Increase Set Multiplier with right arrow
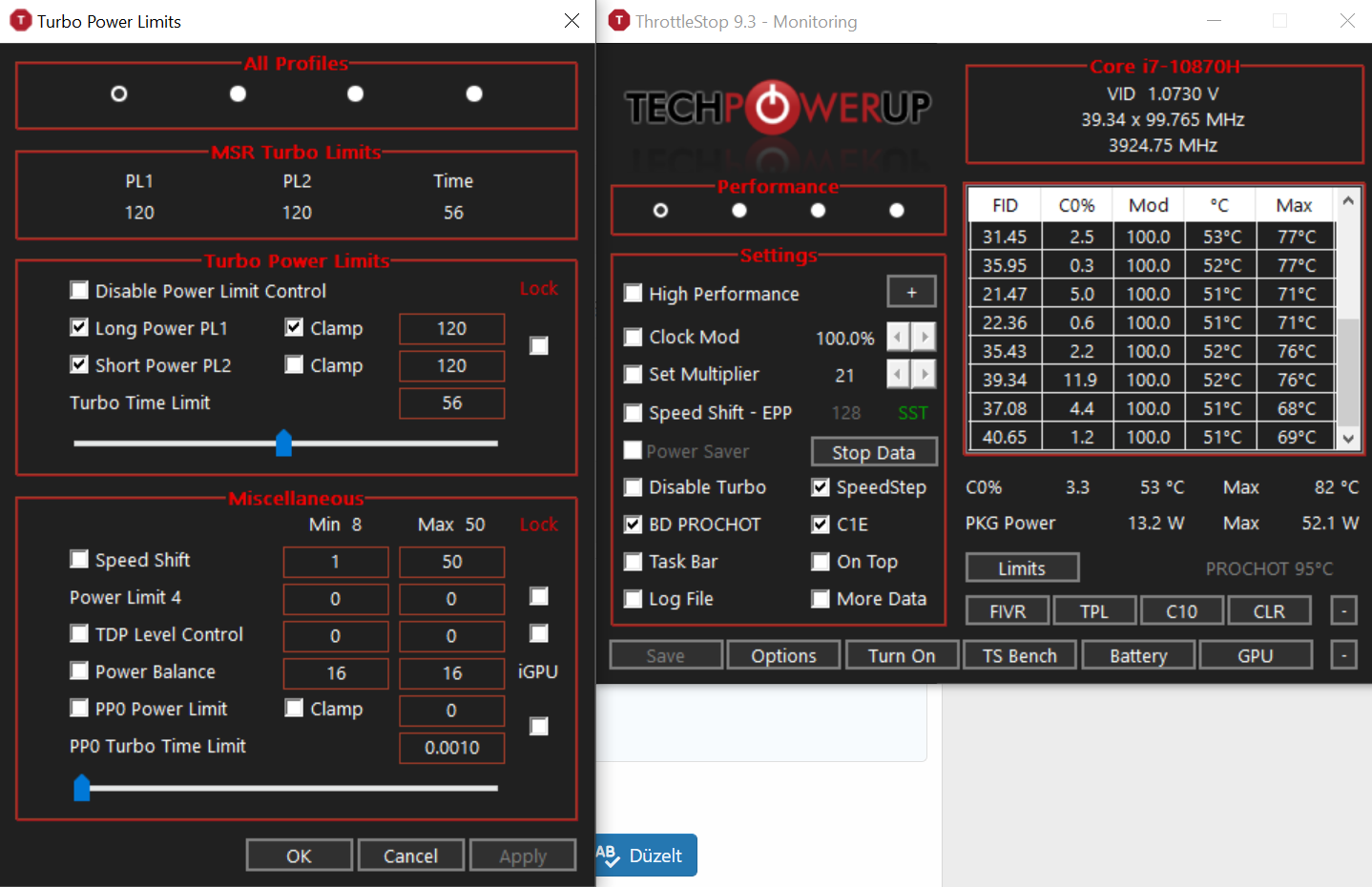Image resolution: width=1372 pixels, height=887 pixels. coord(924,374)
